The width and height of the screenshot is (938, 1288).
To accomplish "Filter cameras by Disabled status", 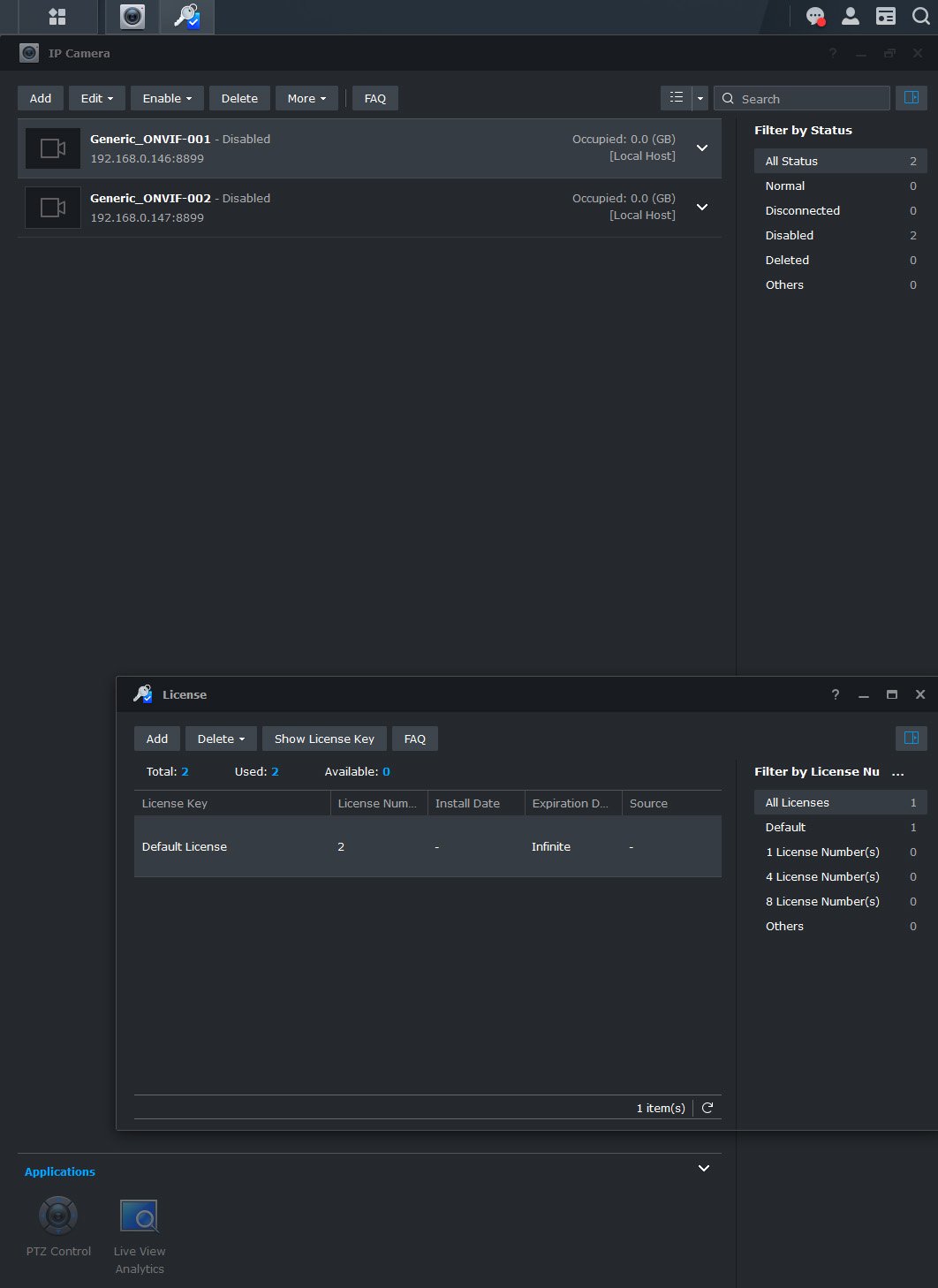I will pyautogui.click(x=790, y=235).
